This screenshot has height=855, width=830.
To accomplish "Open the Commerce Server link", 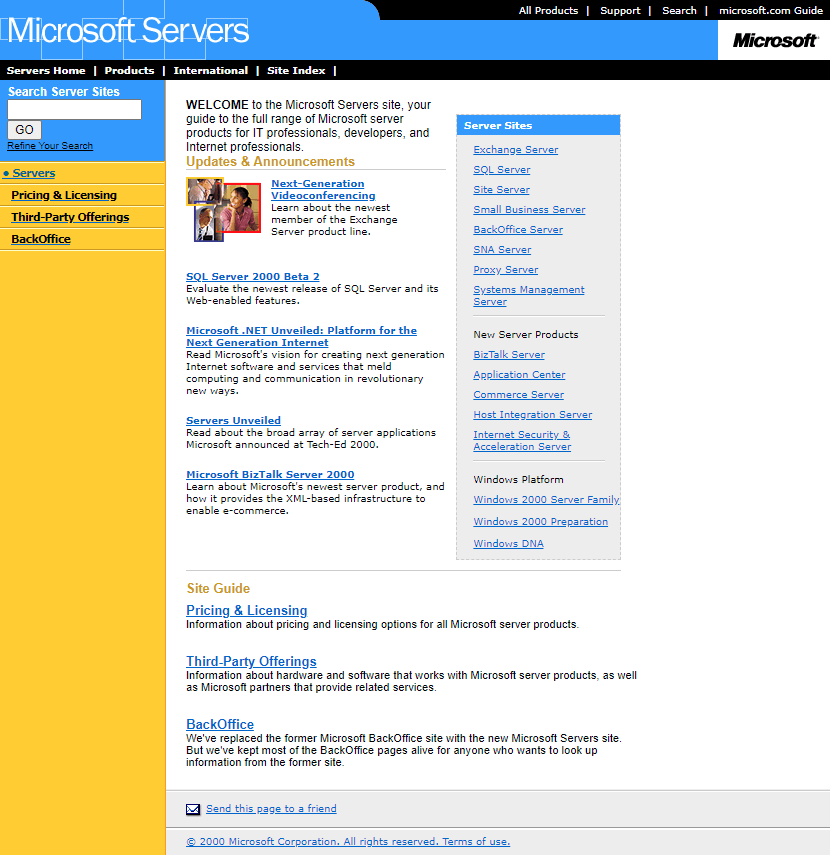I will click(518, 395).
